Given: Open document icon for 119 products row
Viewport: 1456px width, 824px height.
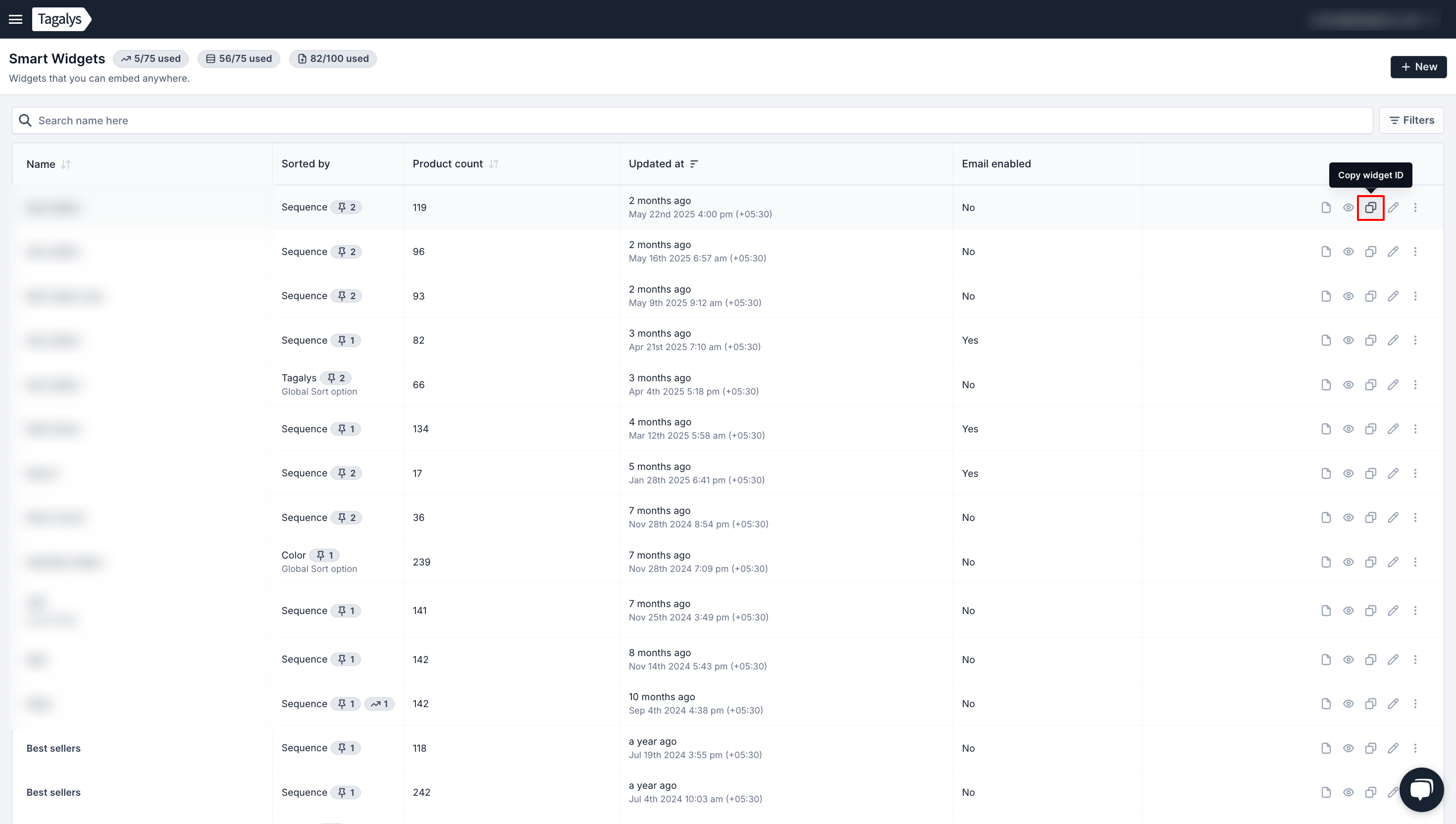Looking at the screenshot, I should point(1326,207).
